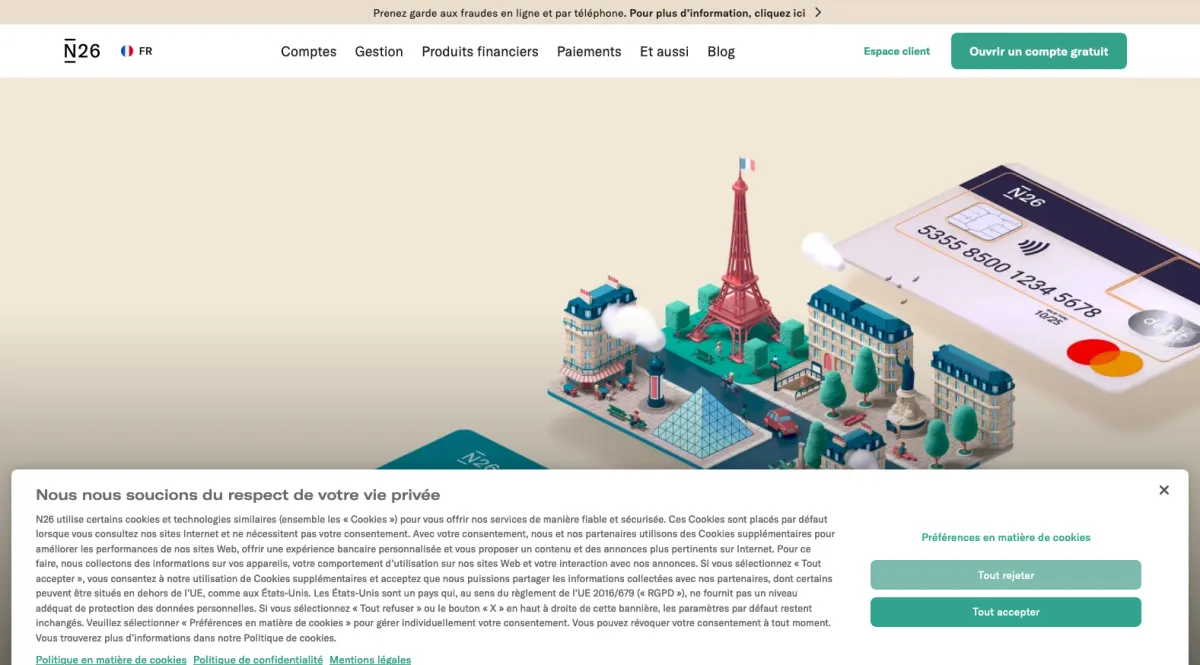The height and width of the screenshot is (665, 1200).
Task: Expand the Gestion menu
Action: coord(379,51)
